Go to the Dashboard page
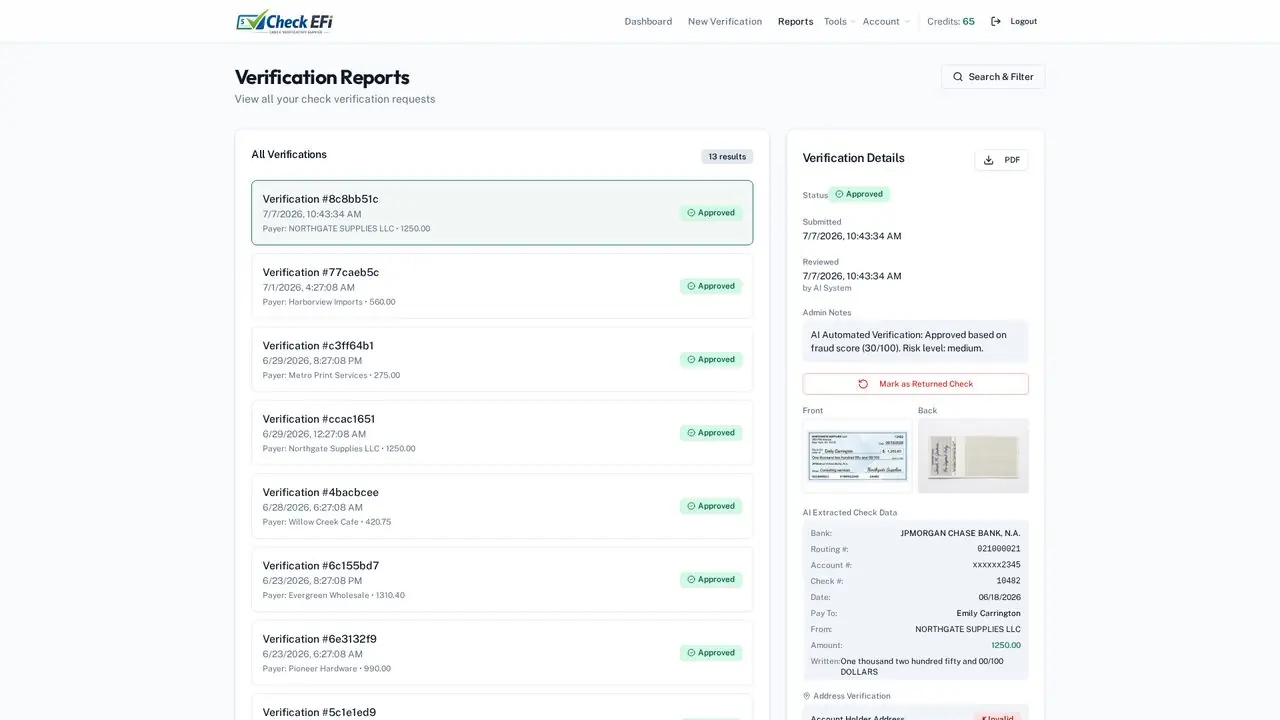1280x720 pixels. [648, 21]
